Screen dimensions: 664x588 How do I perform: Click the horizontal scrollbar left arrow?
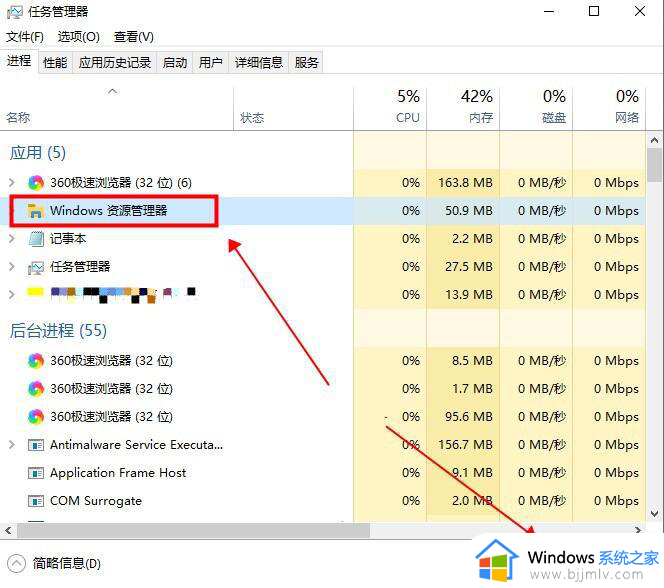8,530
